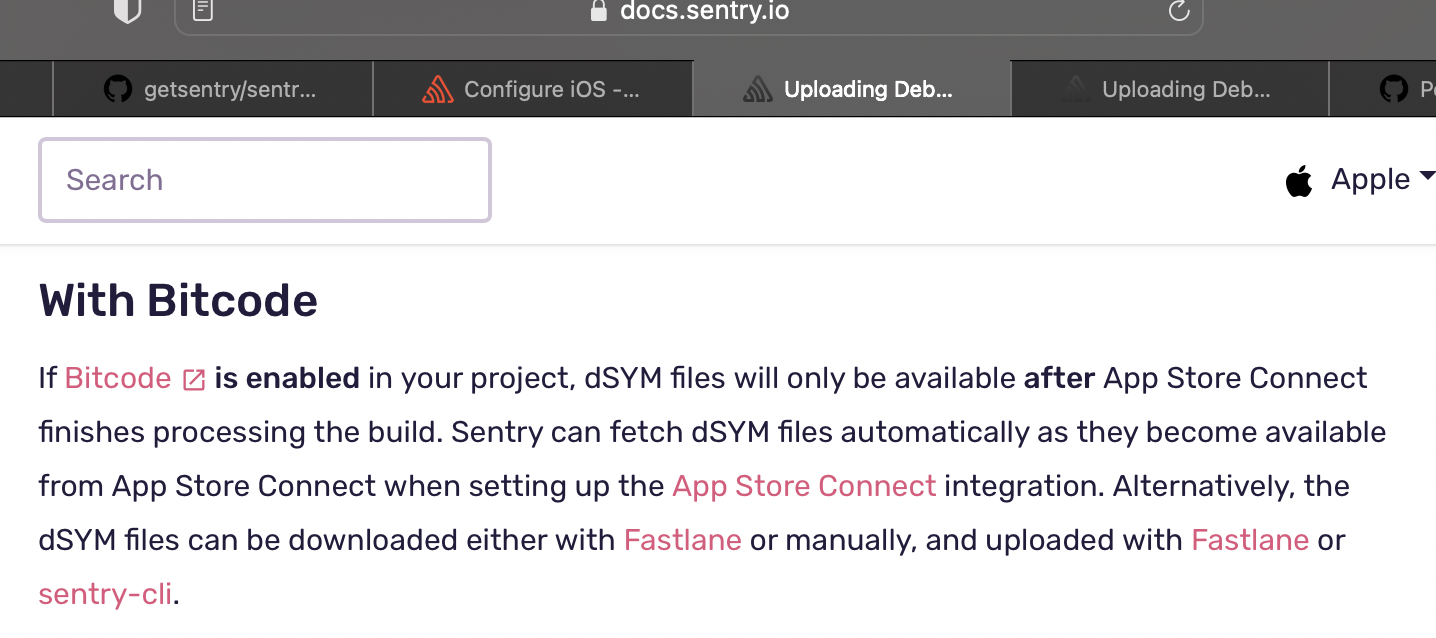Expand the chevron next to Apple
1436x638 pixels.
1428,176
